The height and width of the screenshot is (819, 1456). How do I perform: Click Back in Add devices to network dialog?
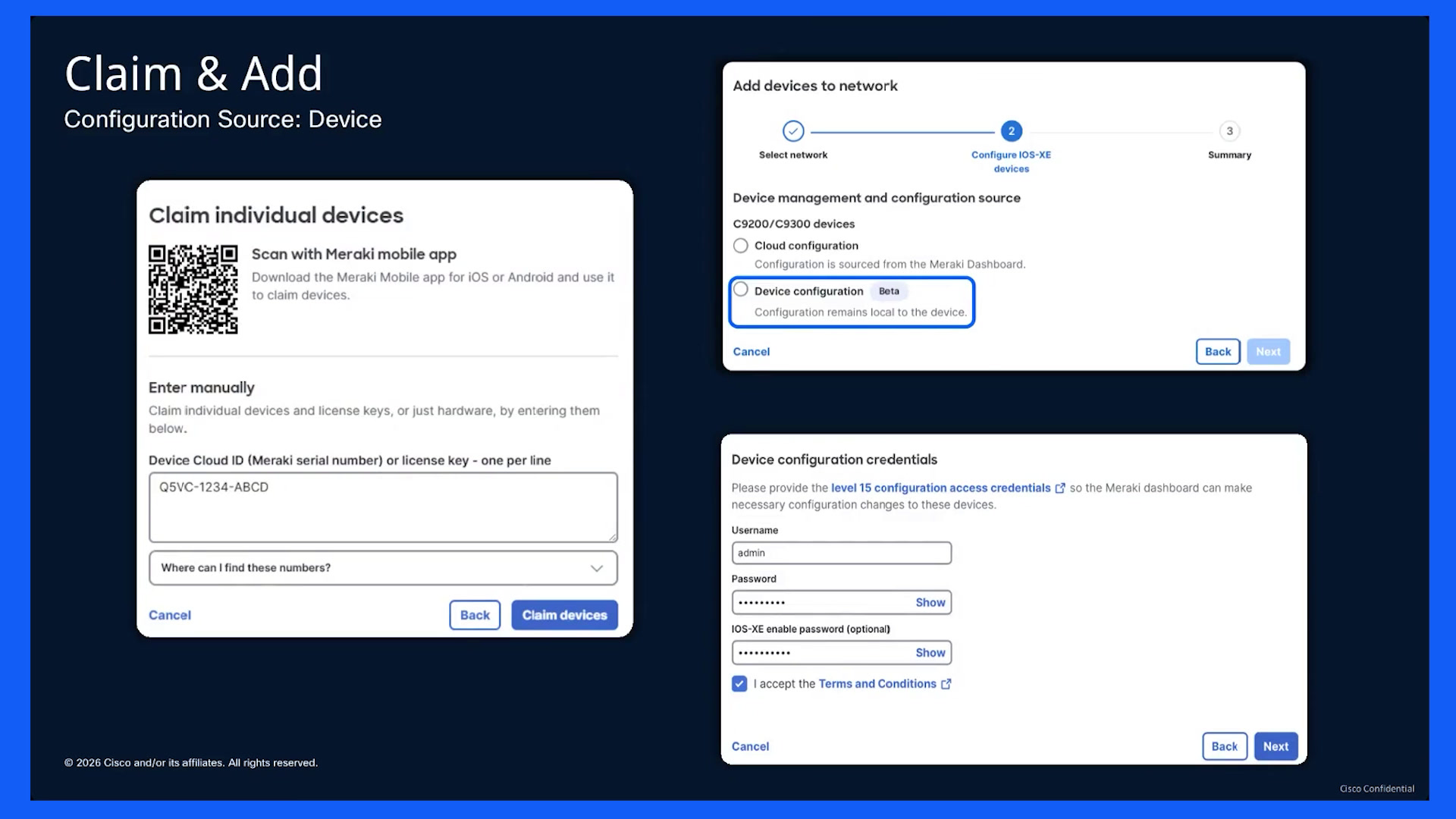click(x=1218, y=352)
